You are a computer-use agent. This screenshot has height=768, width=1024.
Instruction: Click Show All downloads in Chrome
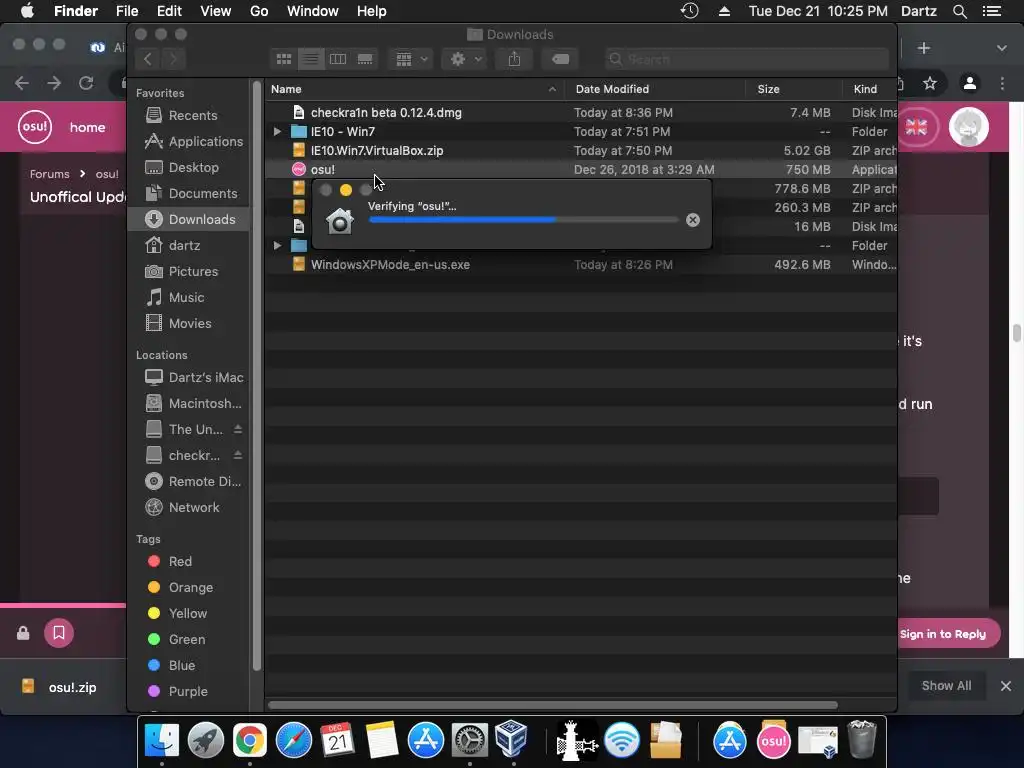click(946, 686)
